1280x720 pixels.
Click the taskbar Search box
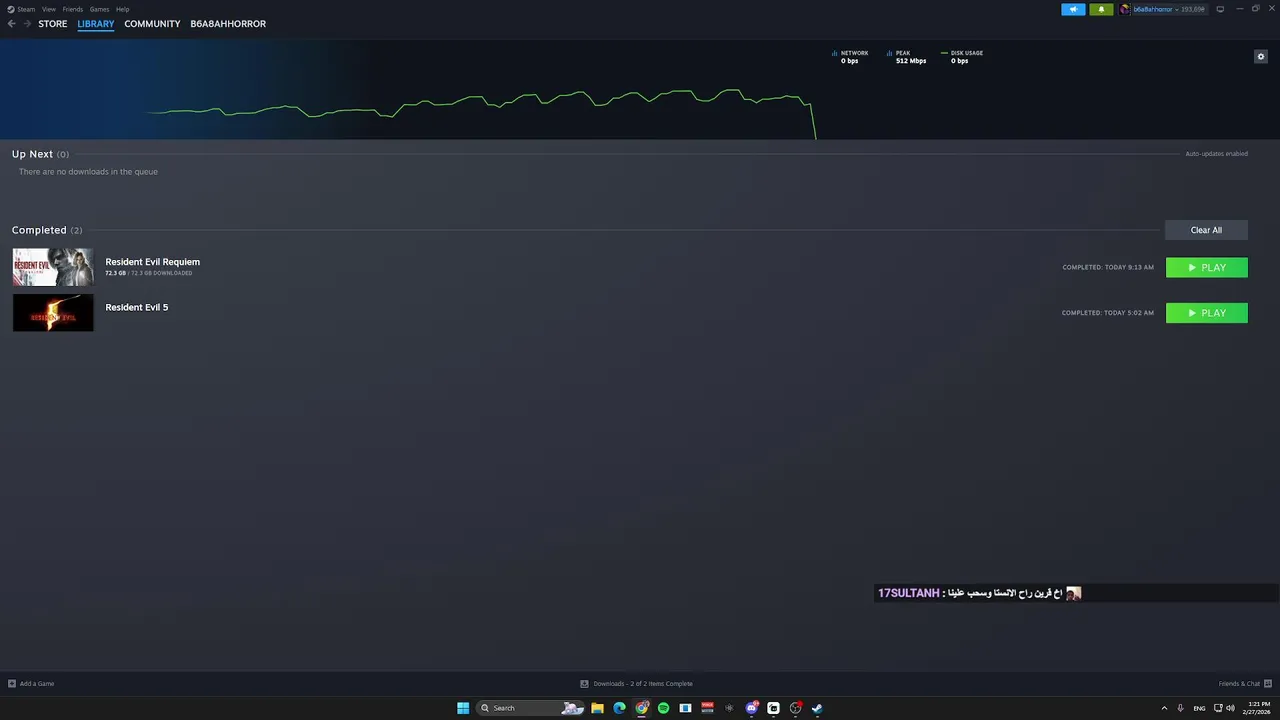point(531,708)
